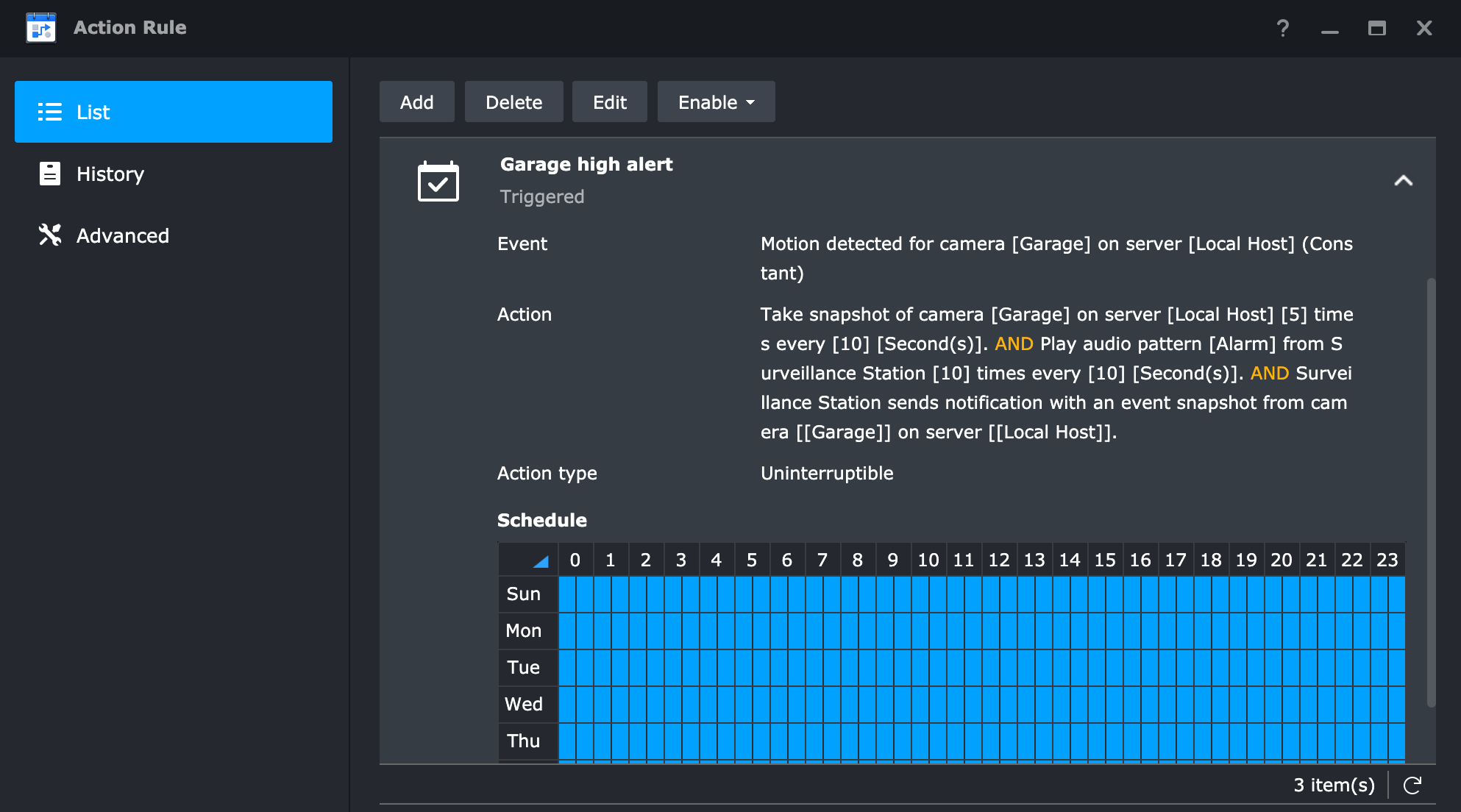Click the Triggered status text
1461x812 pixels.
click(x=542, y=196)
